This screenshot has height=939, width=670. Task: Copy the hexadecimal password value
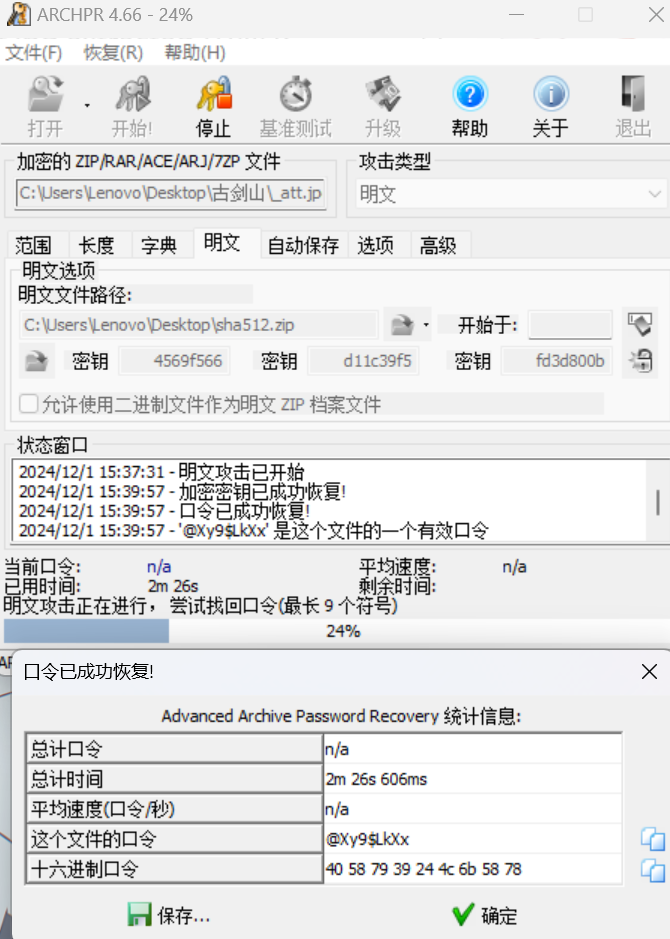pyautogui.click(x=653, y=870)
